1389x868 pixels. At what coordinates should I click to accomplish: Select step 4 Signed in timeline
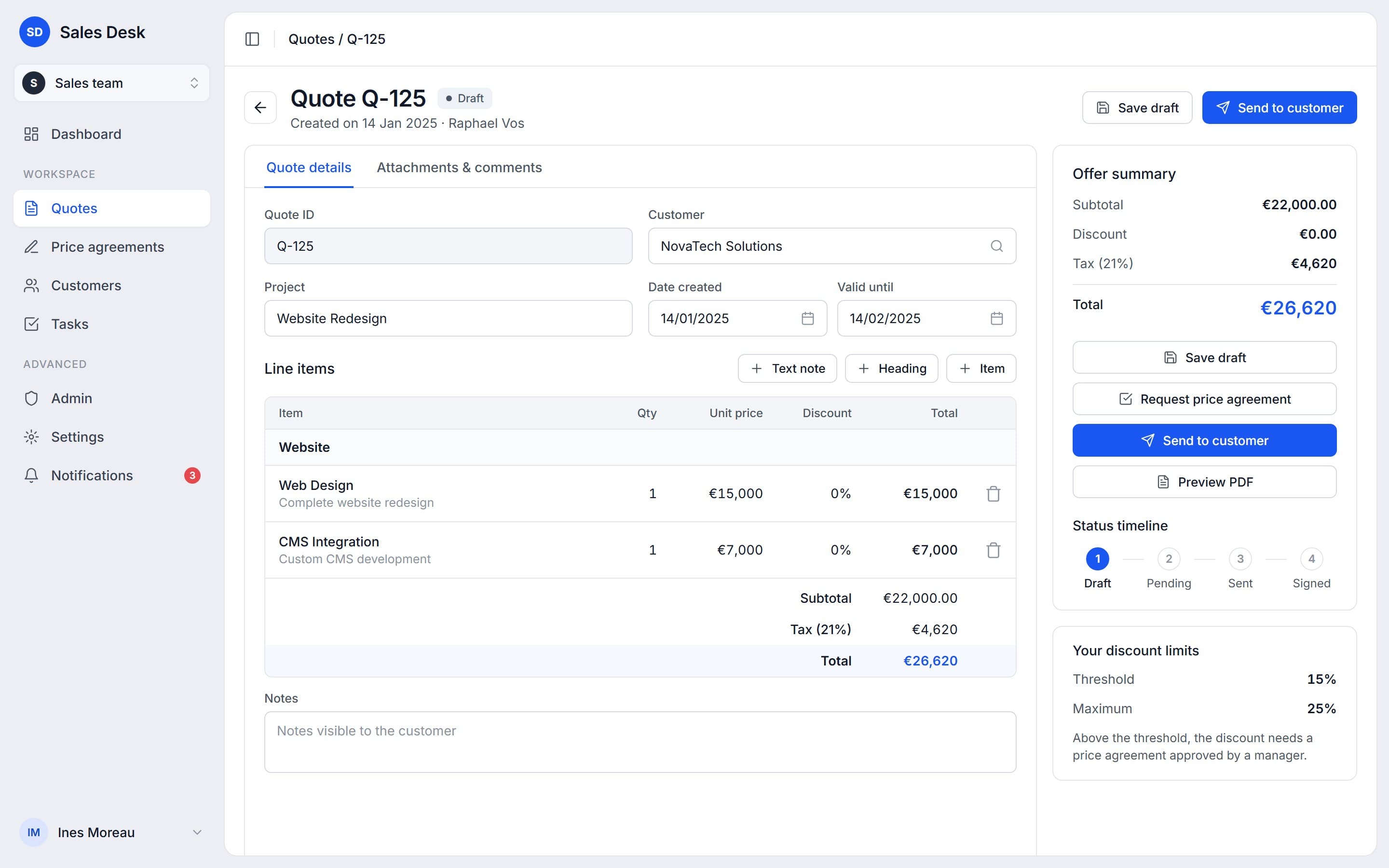1311,559
